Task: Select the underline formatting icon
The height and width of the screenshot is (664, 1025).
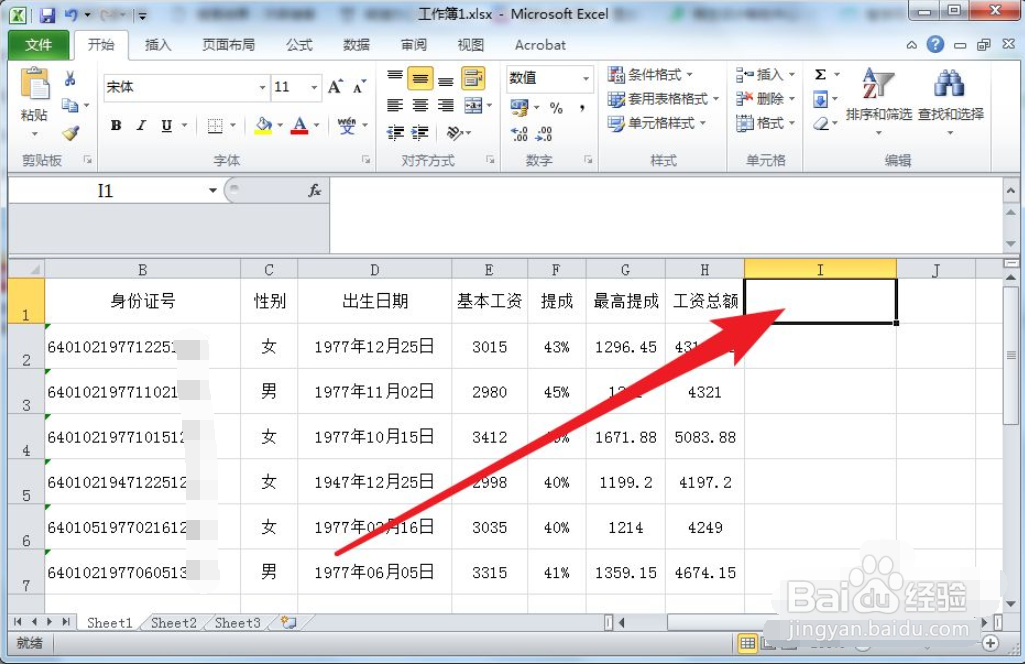Action: click(x=165, y=125)
